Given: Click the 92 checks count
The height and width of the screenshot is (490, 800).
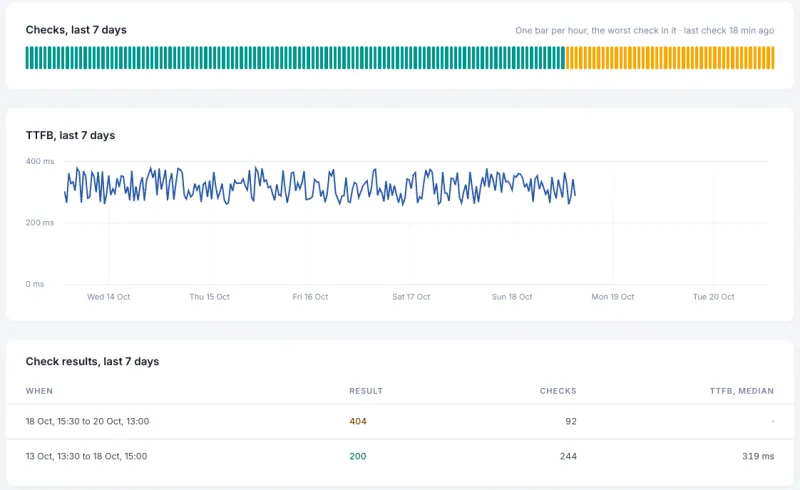Looking at the screenshot, I should click(x=571, y=421).
